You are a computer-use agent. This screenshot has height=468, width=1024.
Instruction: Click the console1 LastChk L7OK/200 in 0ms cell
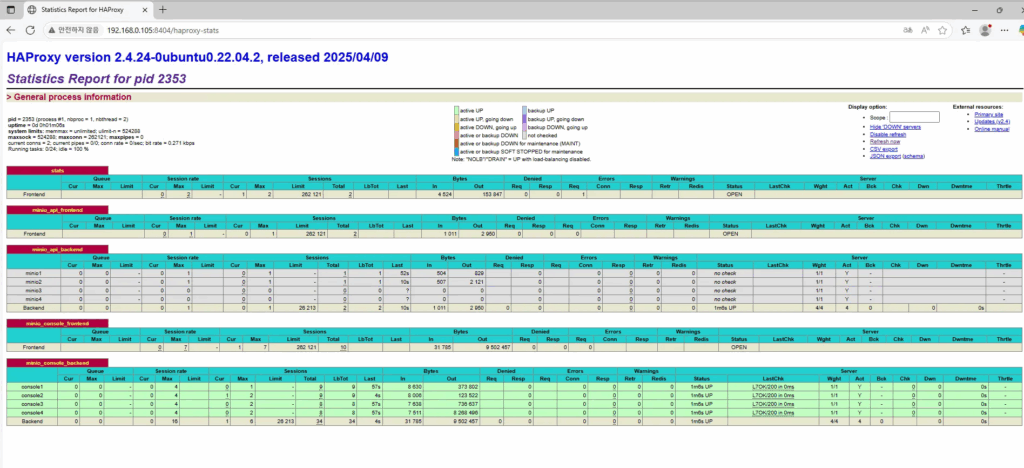click(773, 386)
